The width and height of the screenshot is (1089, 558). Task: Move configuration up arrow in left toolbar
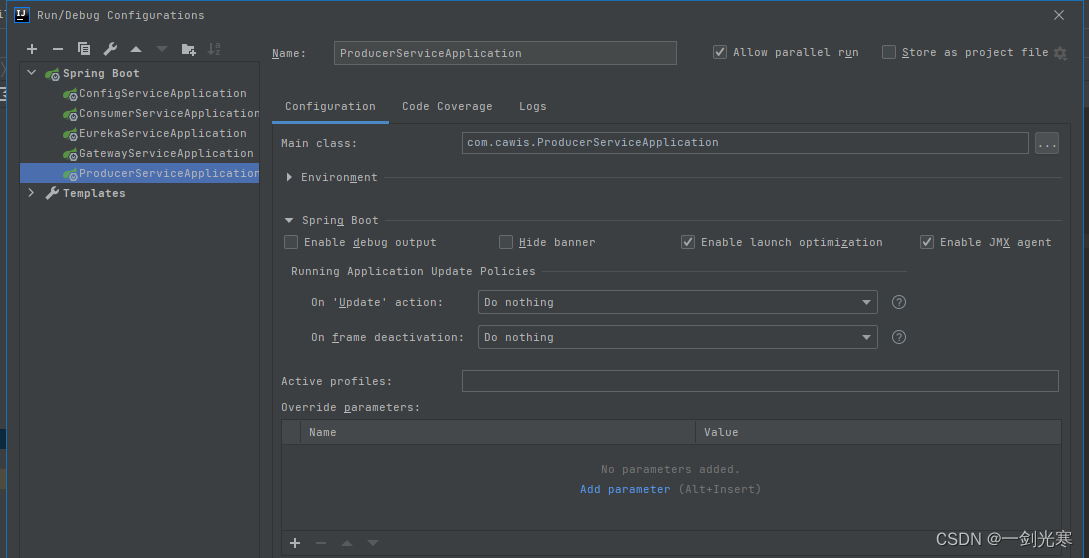click(136, 49)
